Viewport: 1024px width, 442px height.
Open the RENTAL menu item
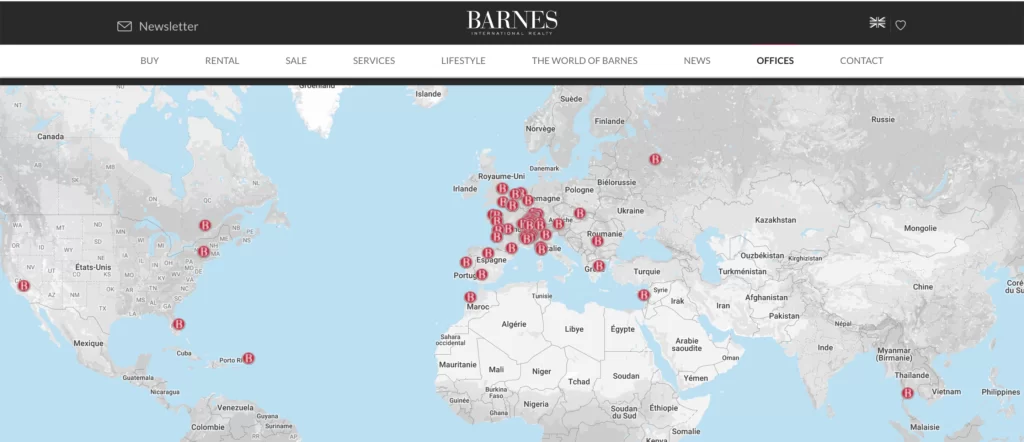(222, 61)
